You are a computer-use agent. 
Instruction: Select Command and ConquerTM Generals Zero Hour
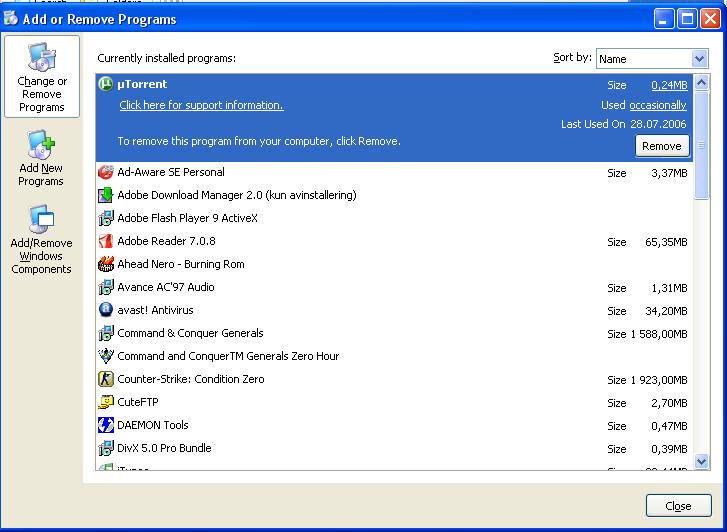click(394, 356)
